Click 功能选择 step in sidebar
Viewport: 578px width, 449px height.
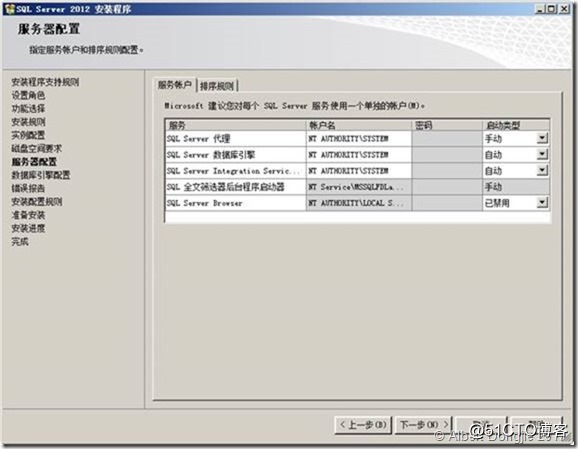pos(28,108)
